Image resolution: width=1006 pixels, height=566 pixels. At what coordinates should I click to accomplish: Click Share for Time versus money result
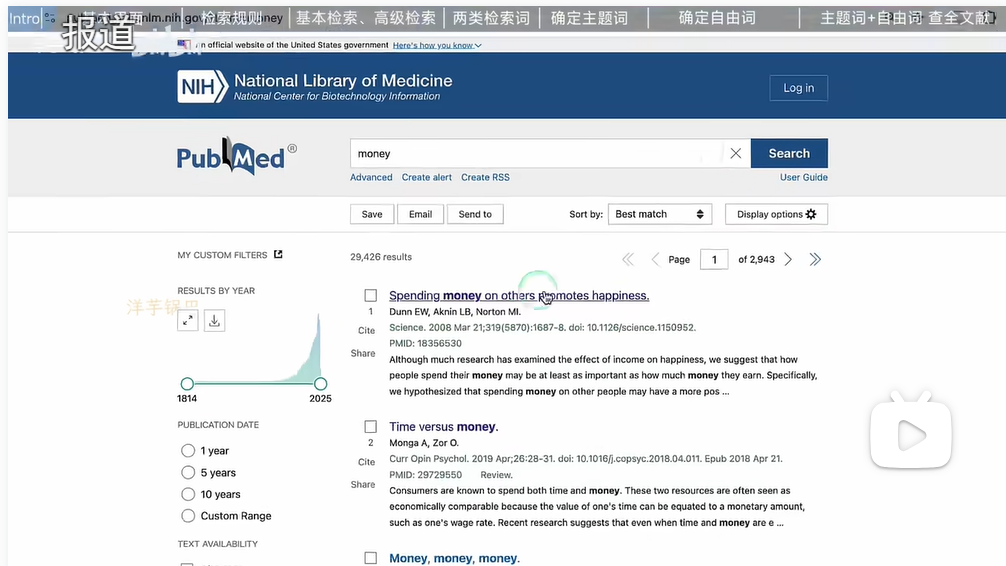pos(362,485)
